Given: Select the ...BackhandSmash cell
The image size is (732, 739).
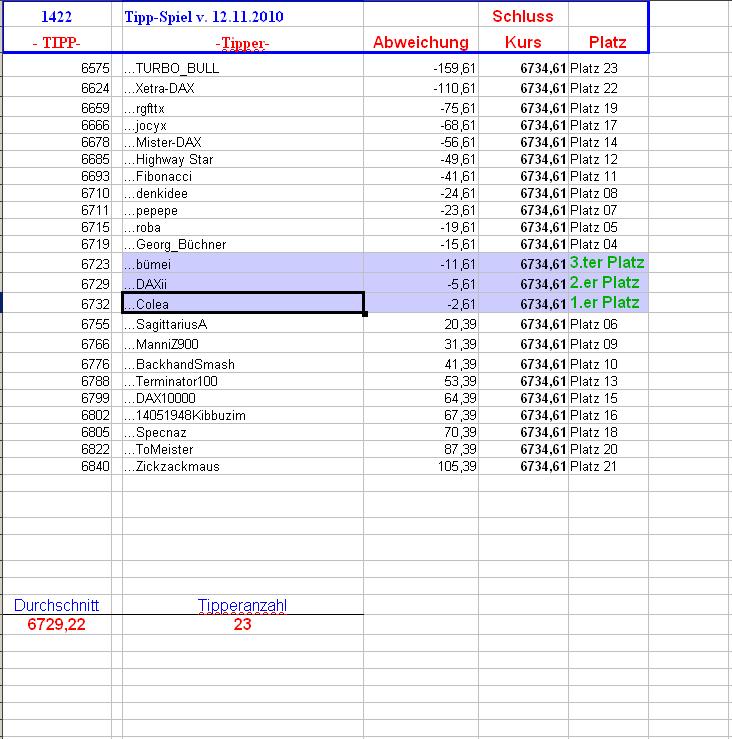Looking at the screenshot, I should tap(243, 364).
